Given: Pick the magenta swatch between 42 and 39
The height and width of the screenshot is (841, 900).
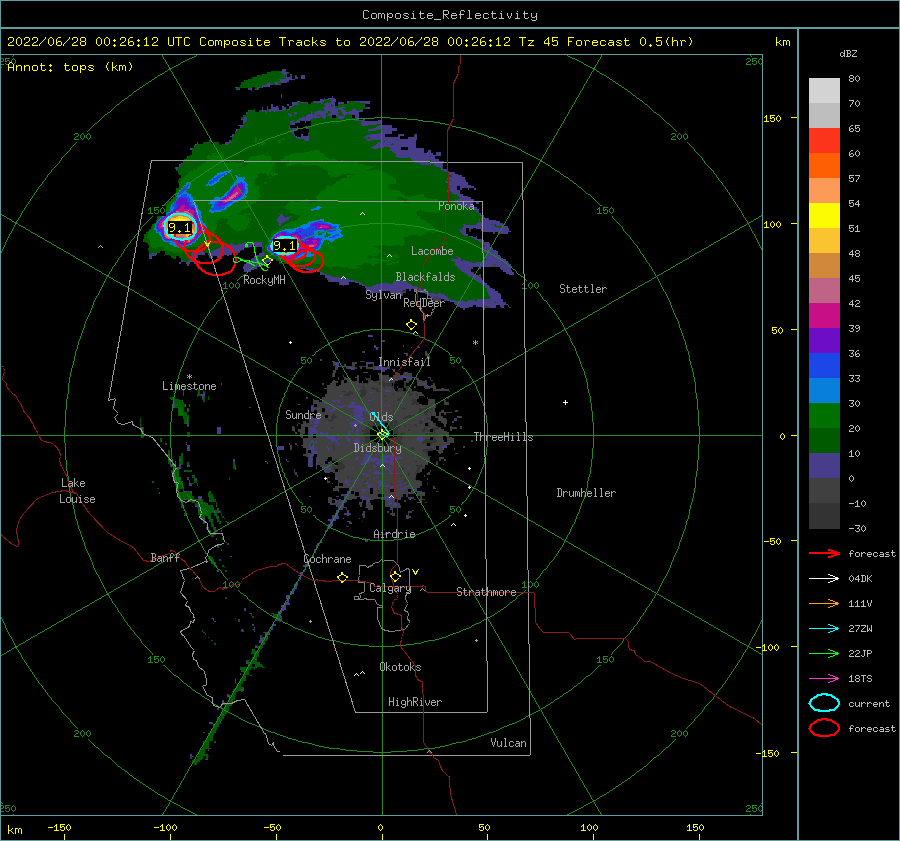Looking at the screenshot, I should [x=824, y=316].
